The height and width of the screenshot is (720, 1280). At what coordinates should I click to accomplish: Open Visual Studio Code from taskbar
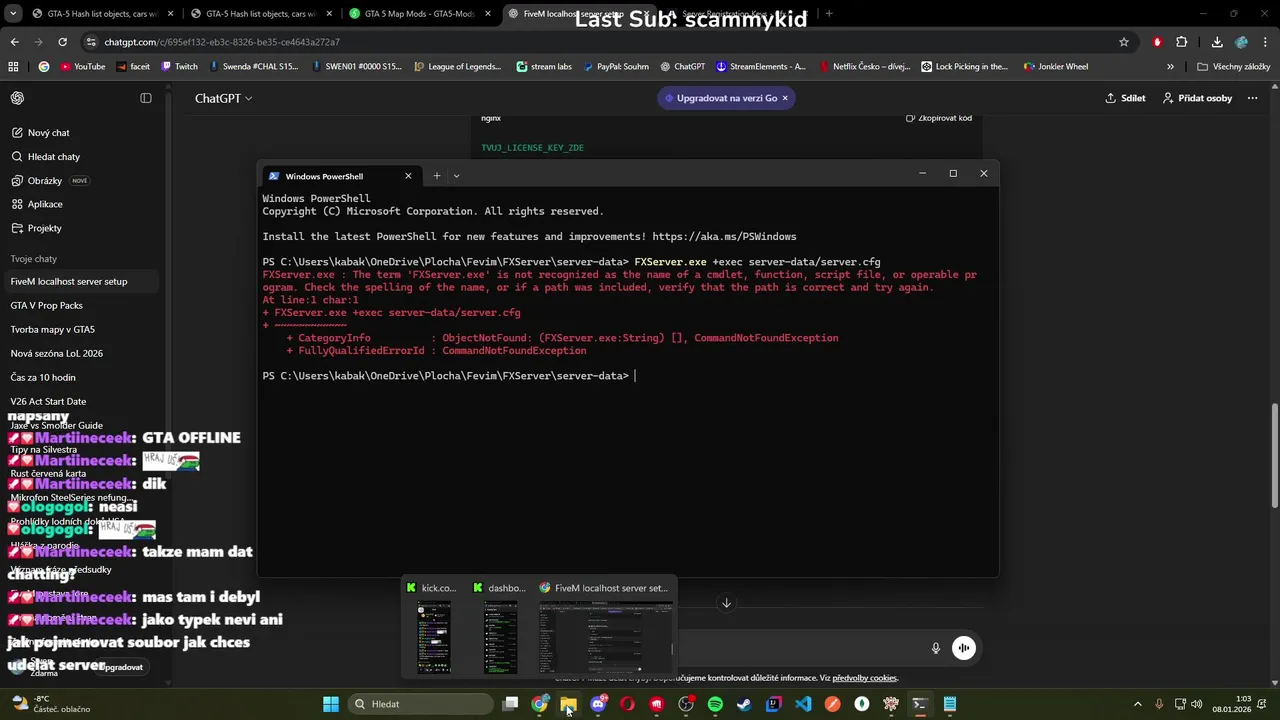click(x=803, y=704)
